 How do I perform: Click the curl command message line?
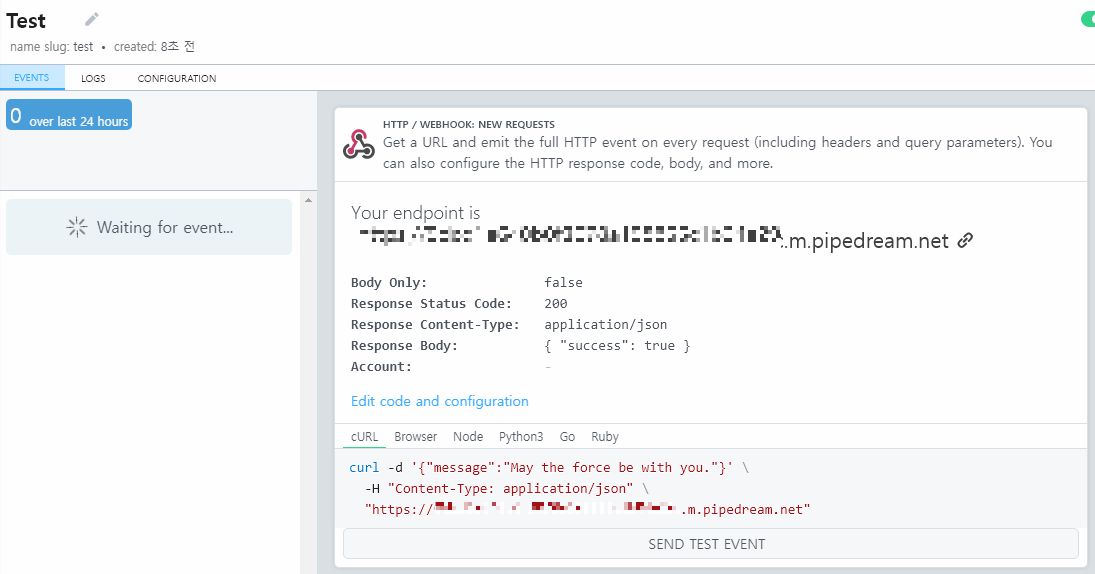pos(549,468)
